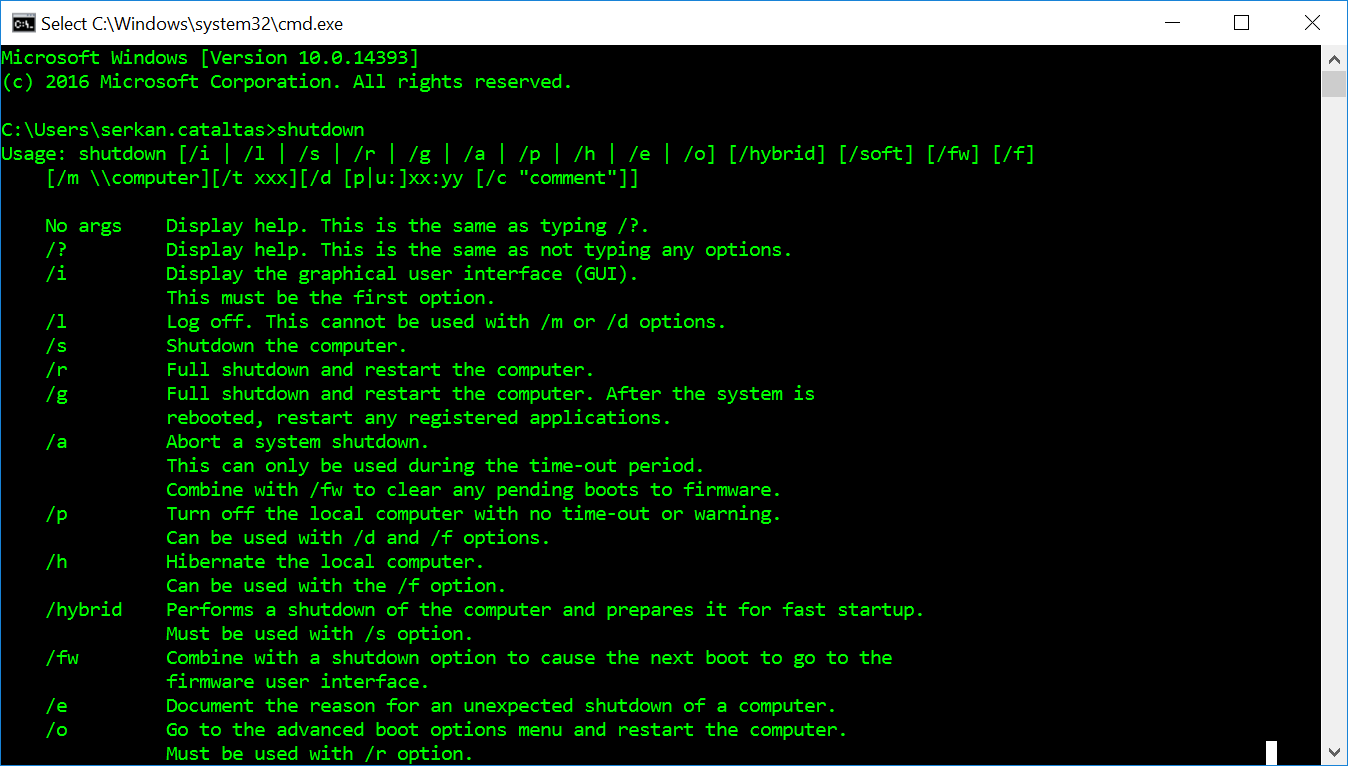
Task: Close the command prompt window
Action: (1311, 22)
